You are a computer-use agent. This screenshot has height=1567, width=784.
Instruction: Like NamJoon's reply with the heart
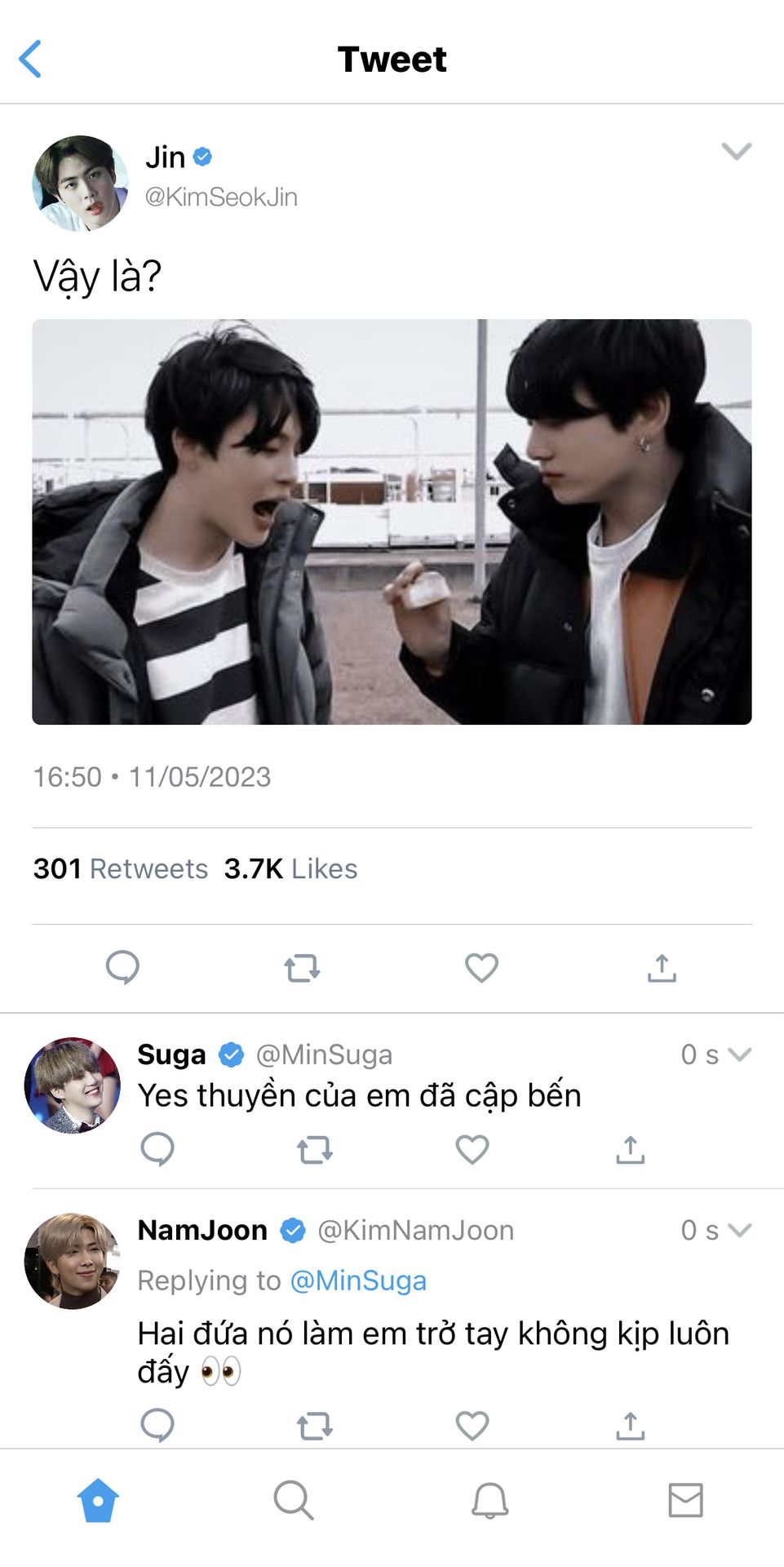(x=472, y=1426)
